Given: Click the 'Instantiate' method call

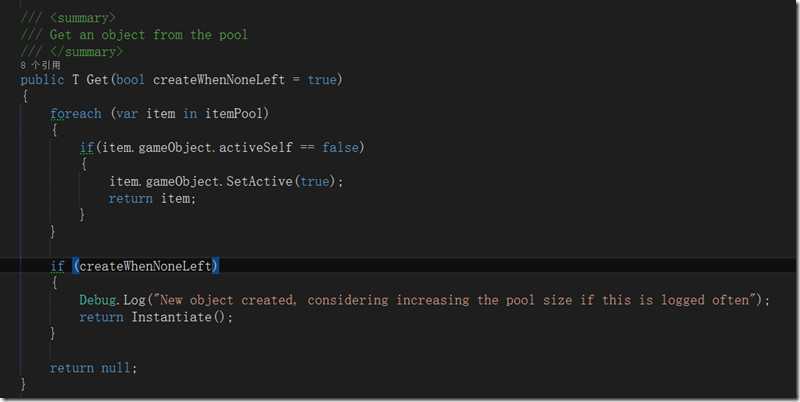Looking at the screenshot, I should pyautogui.click(x=171, y=317).
